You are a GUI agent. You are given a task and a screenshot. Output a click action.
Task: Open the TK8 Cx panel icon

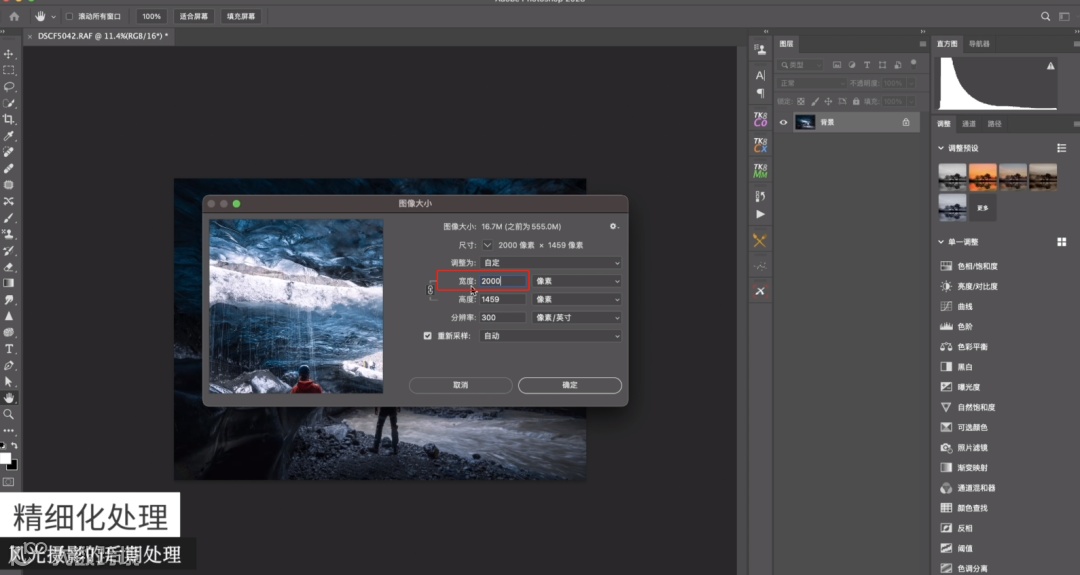pos(760,145)
